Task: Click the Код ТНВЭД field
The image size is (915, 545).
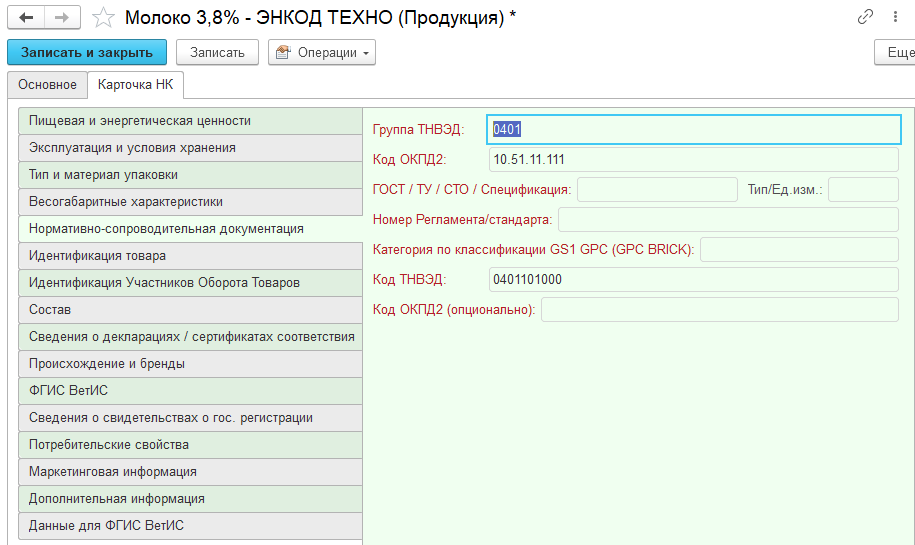Action: [x=694, y=280]
